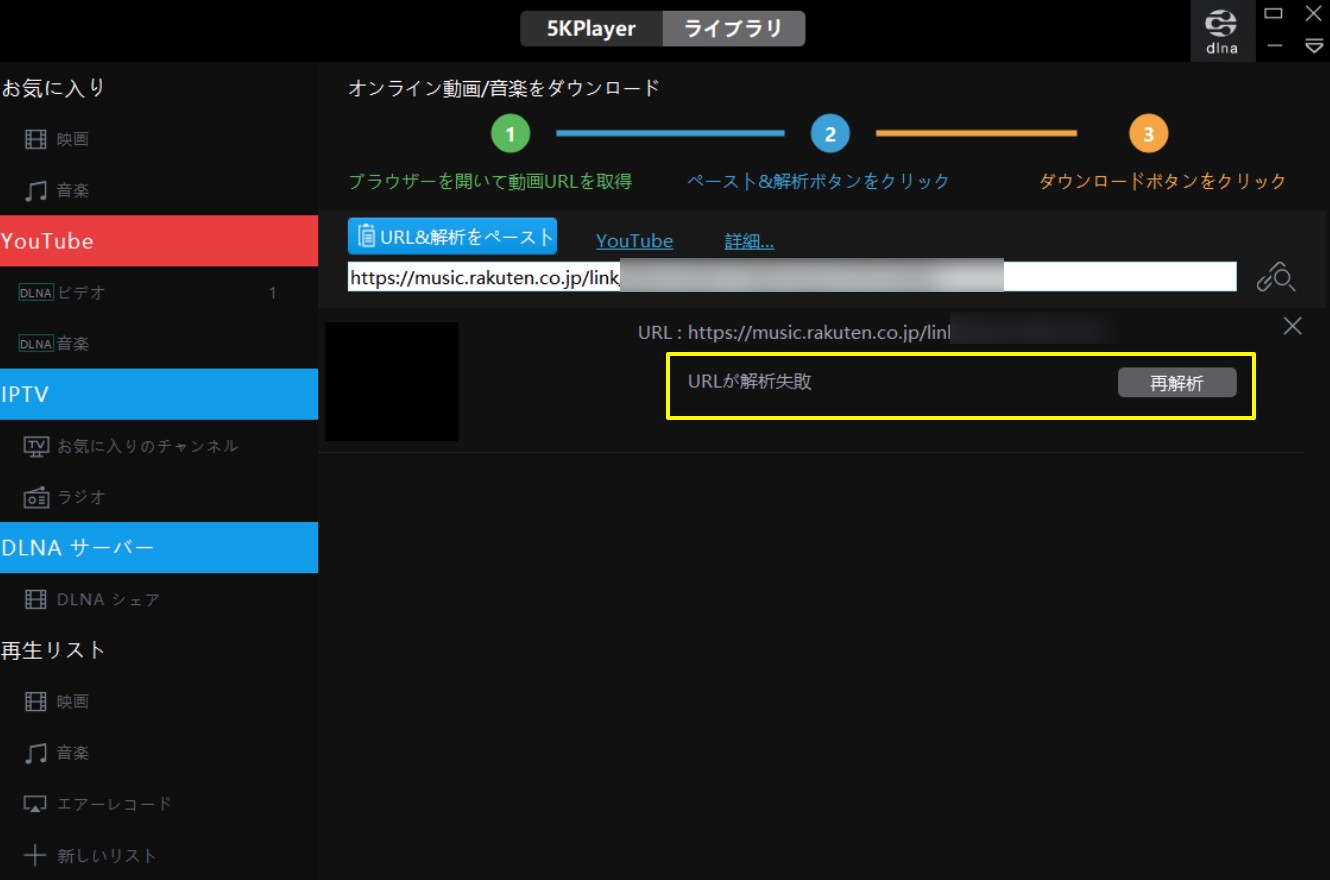Remove the failed URL entry with X
The height and width of the screenshot is (880, 1330).
click(x=1292, y=326)
